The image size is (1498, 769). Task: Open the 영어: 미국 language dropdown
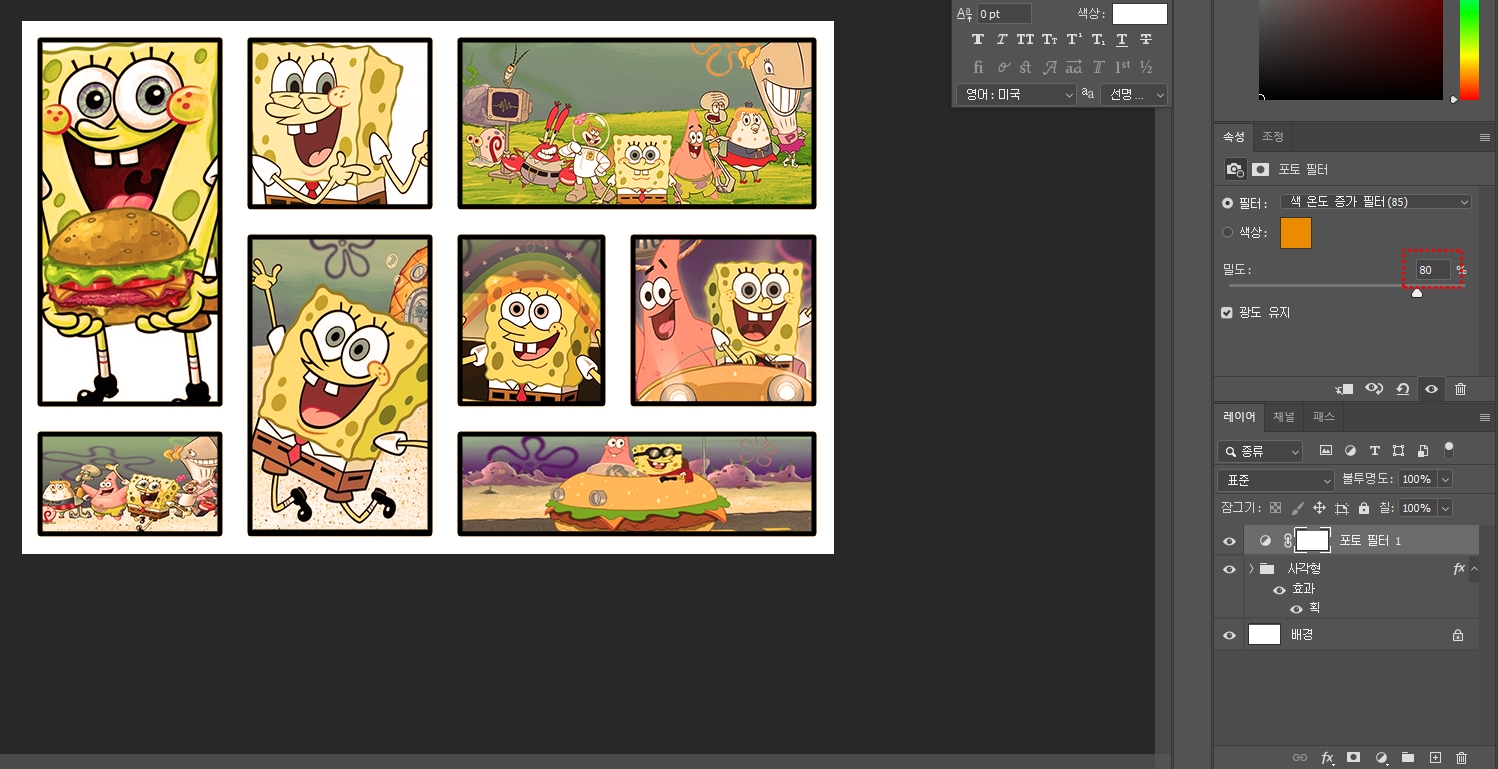[1015, 94]
